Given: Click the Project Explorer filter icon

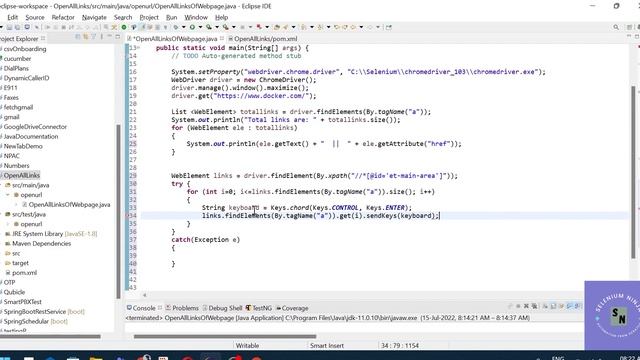Looking at the screenshot, I should pos(93,37).
